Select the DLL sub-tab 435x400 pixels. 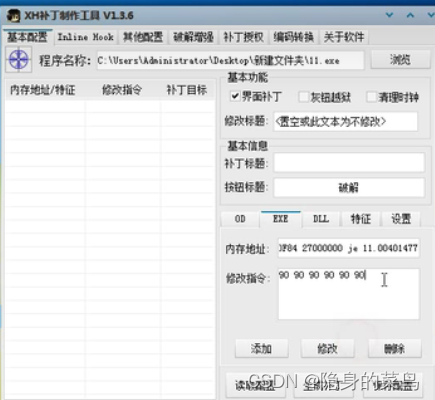tap(321, 219)
